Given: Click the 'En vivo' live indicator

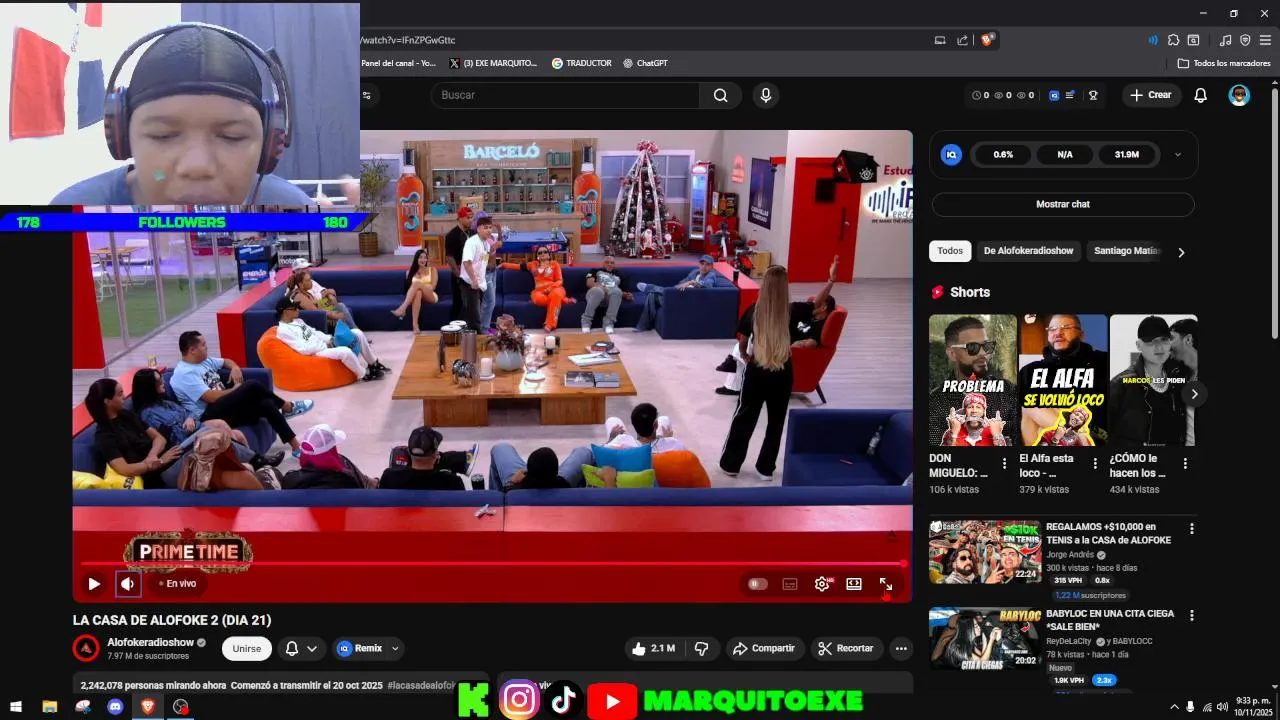Looking at the screenshot, I should pyautogui.click(x=178, y=584).
